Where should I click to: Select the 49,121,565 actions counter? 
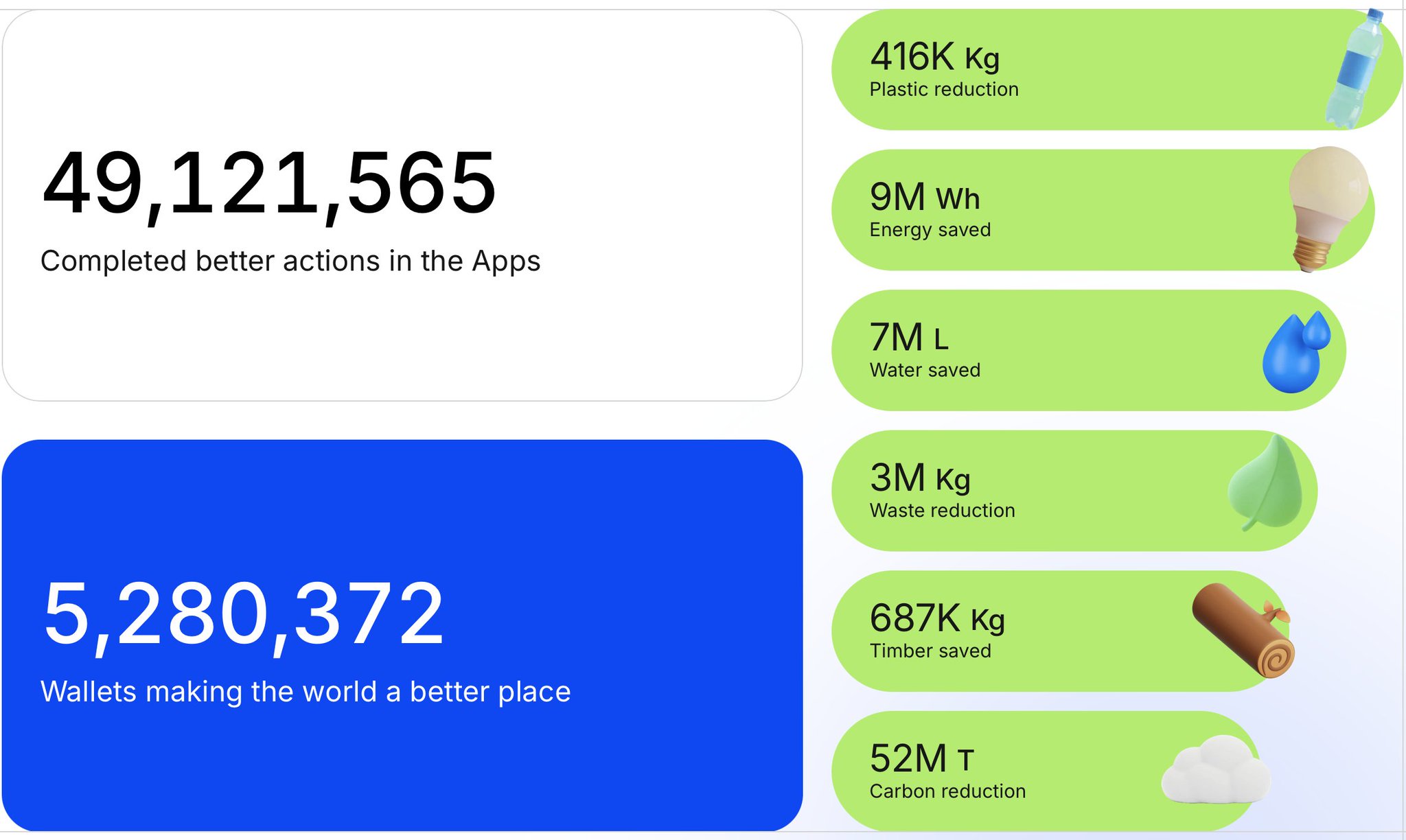(269, 184)
